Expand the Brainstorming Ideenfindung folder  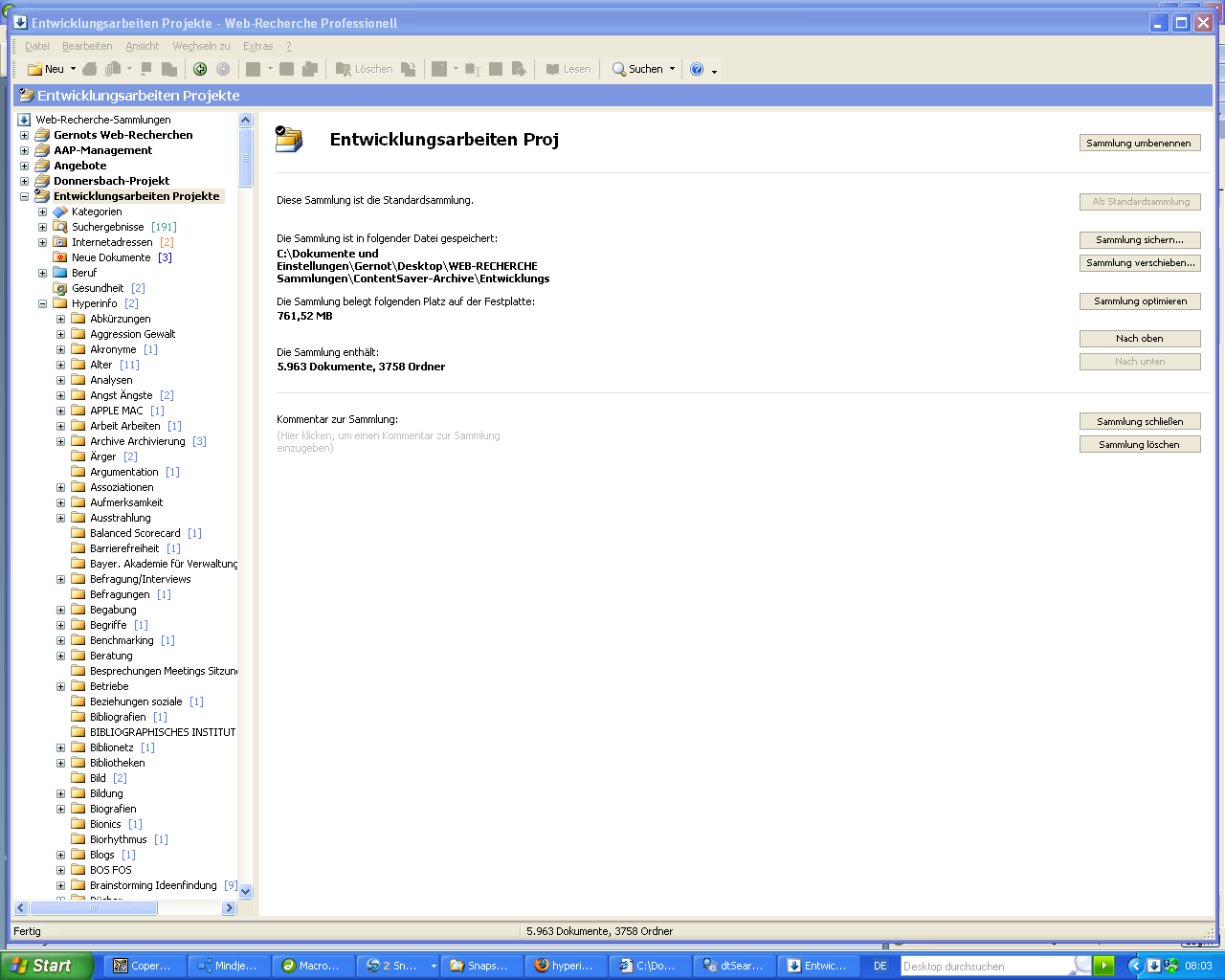click(x=60, y=885)
